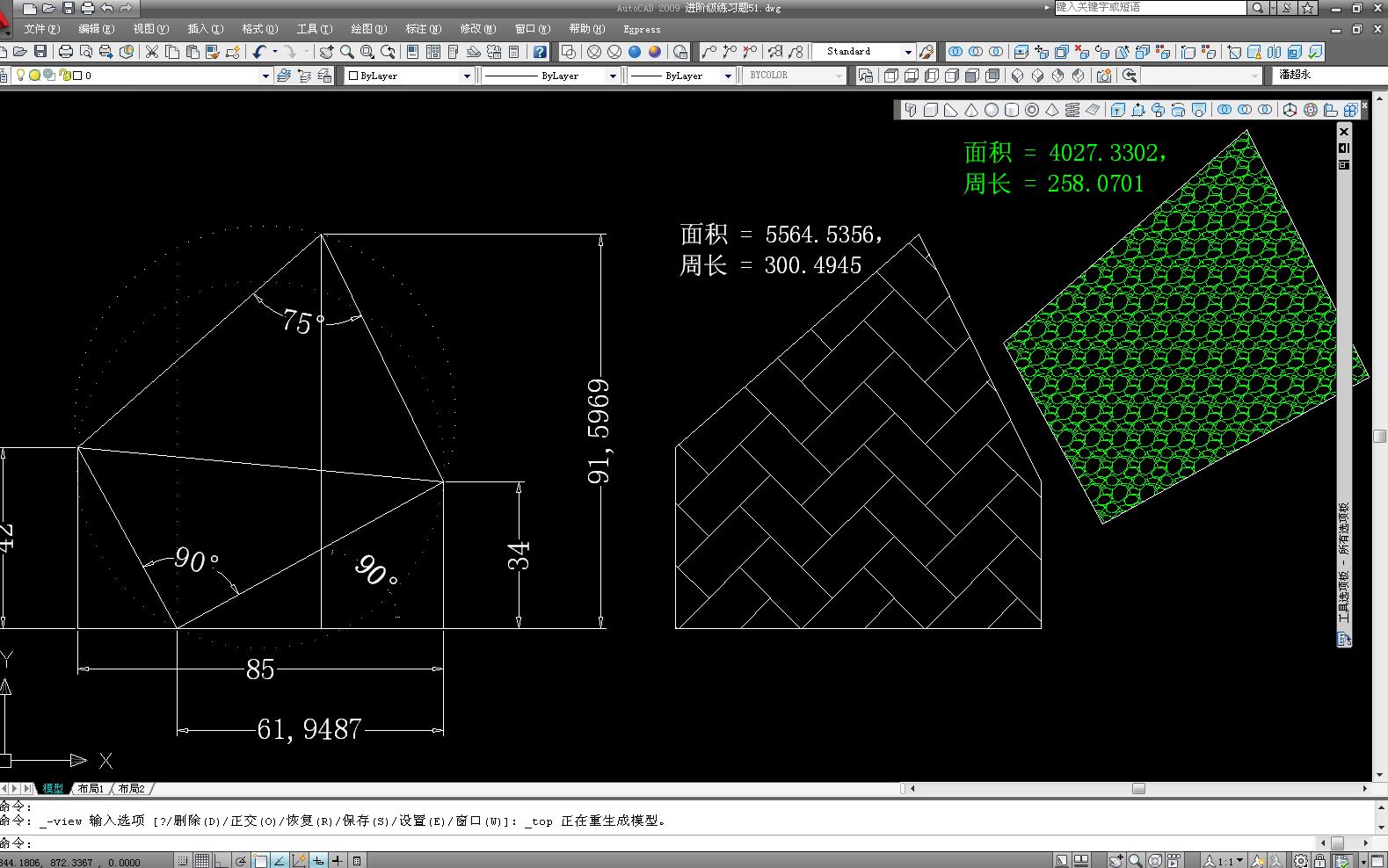This screenshot has height=868, width=1388.
Task: Click the Cone tool in the modeling toolbar
Action: pyautogui.click(x=971, y=110)
